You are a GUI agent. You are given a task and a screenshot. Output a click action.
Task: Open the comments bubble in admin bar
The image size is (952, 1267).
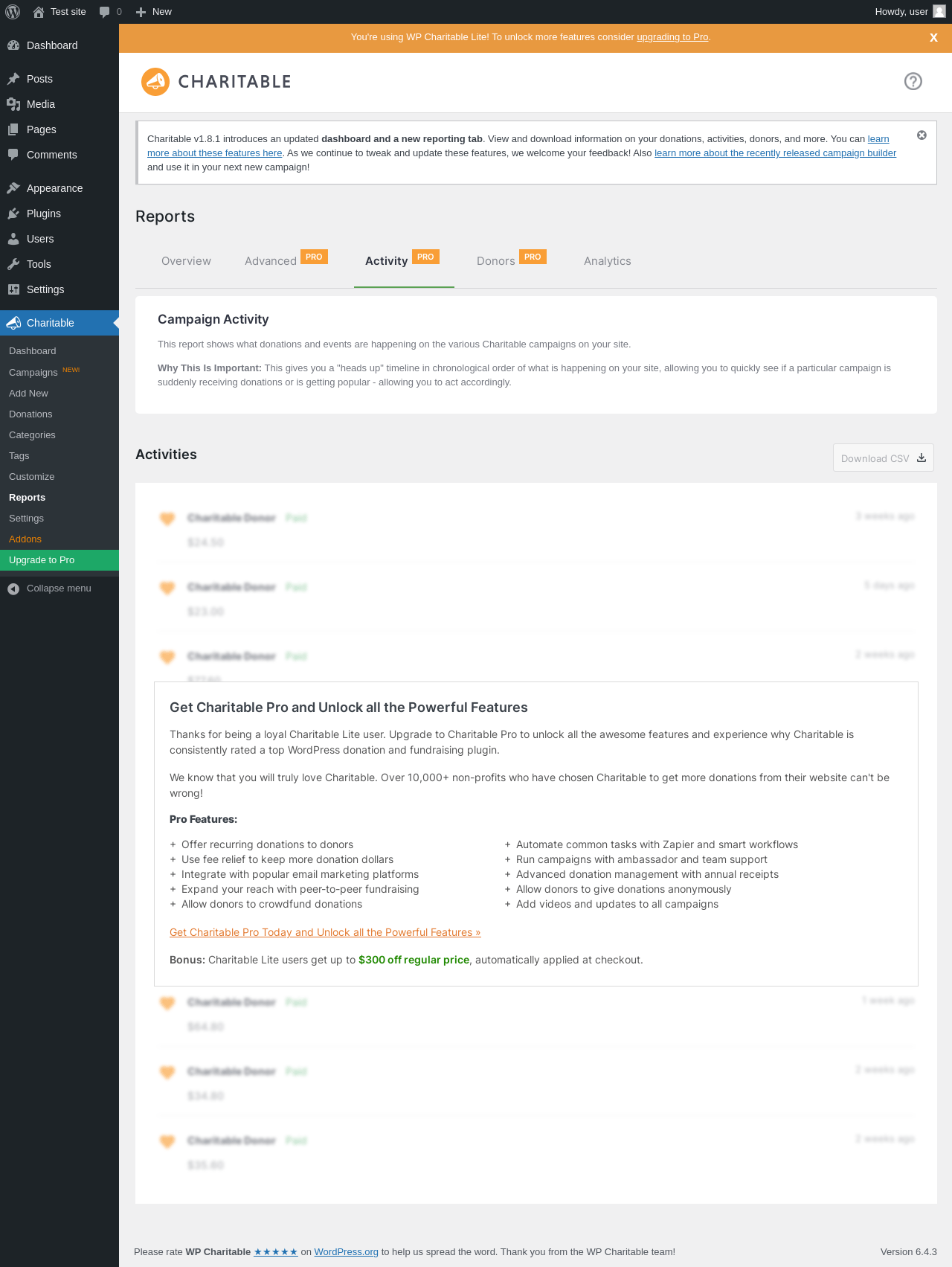point(104,12)
